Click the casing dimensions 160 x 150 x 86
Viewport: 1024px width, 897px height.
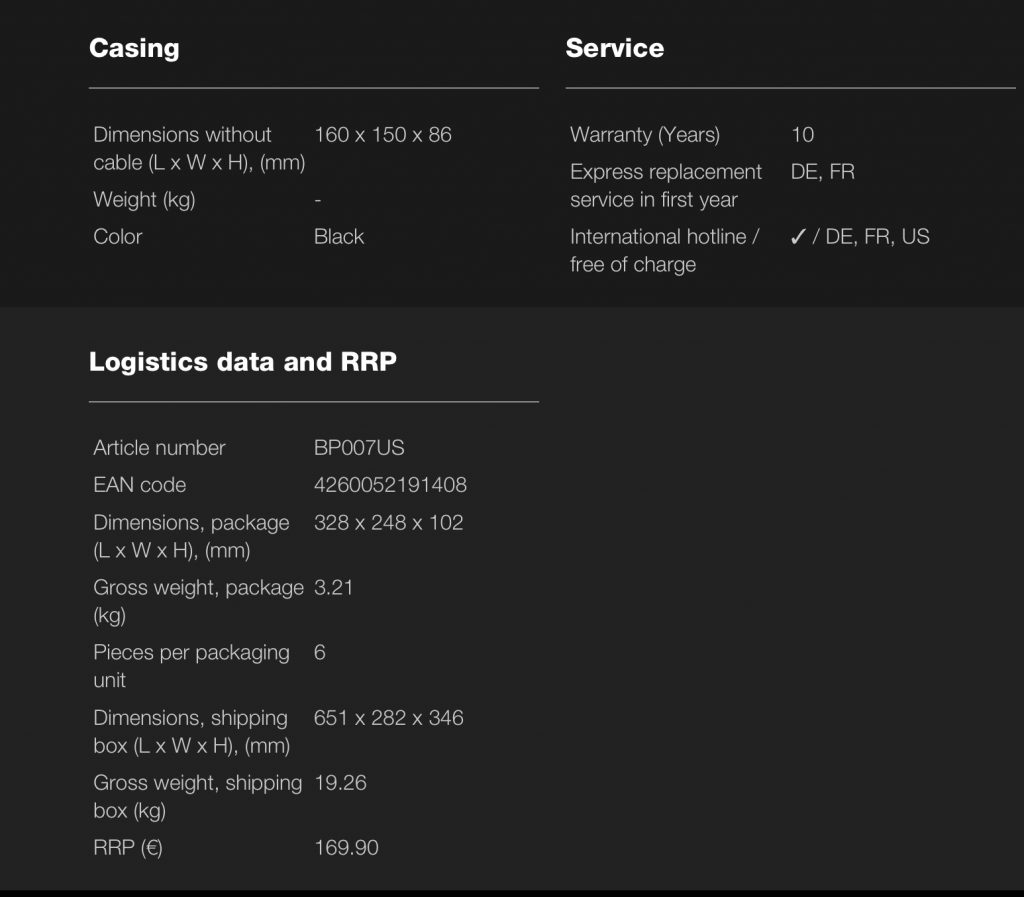tap(383, 135)
